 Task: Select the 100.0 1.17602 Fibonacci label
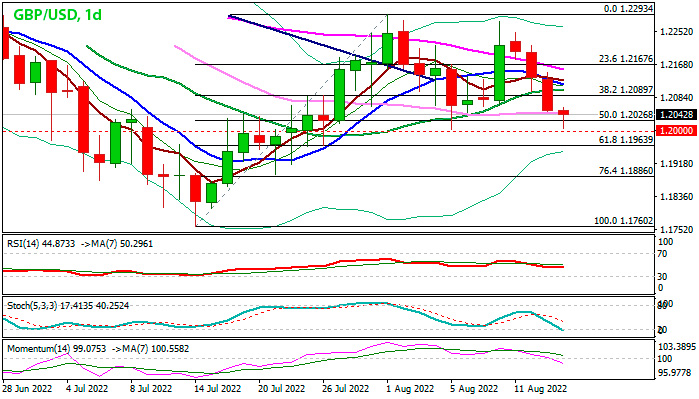[x=624, y=221]
